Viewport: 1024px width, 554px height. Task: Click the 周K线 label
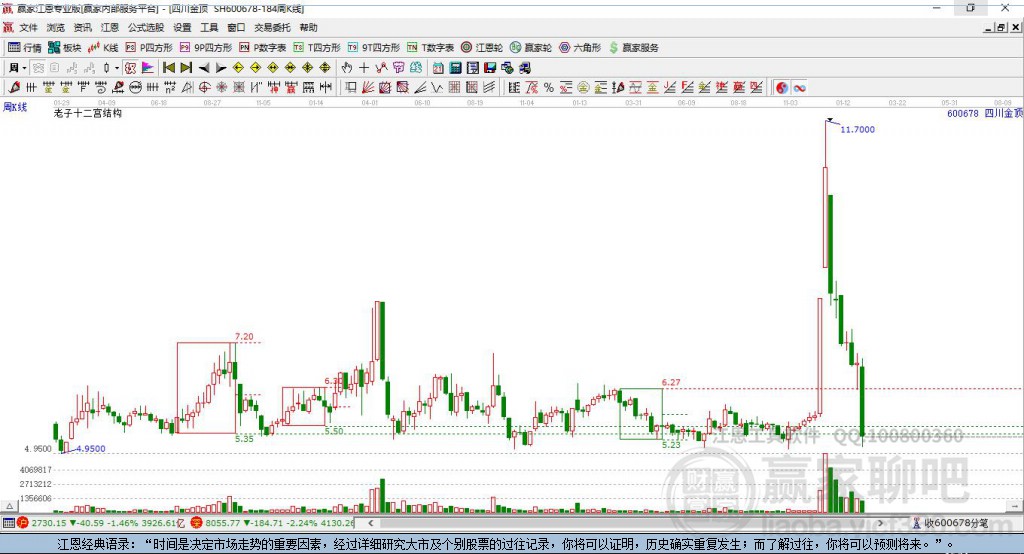pyautogui.click(x=15, y=106)
